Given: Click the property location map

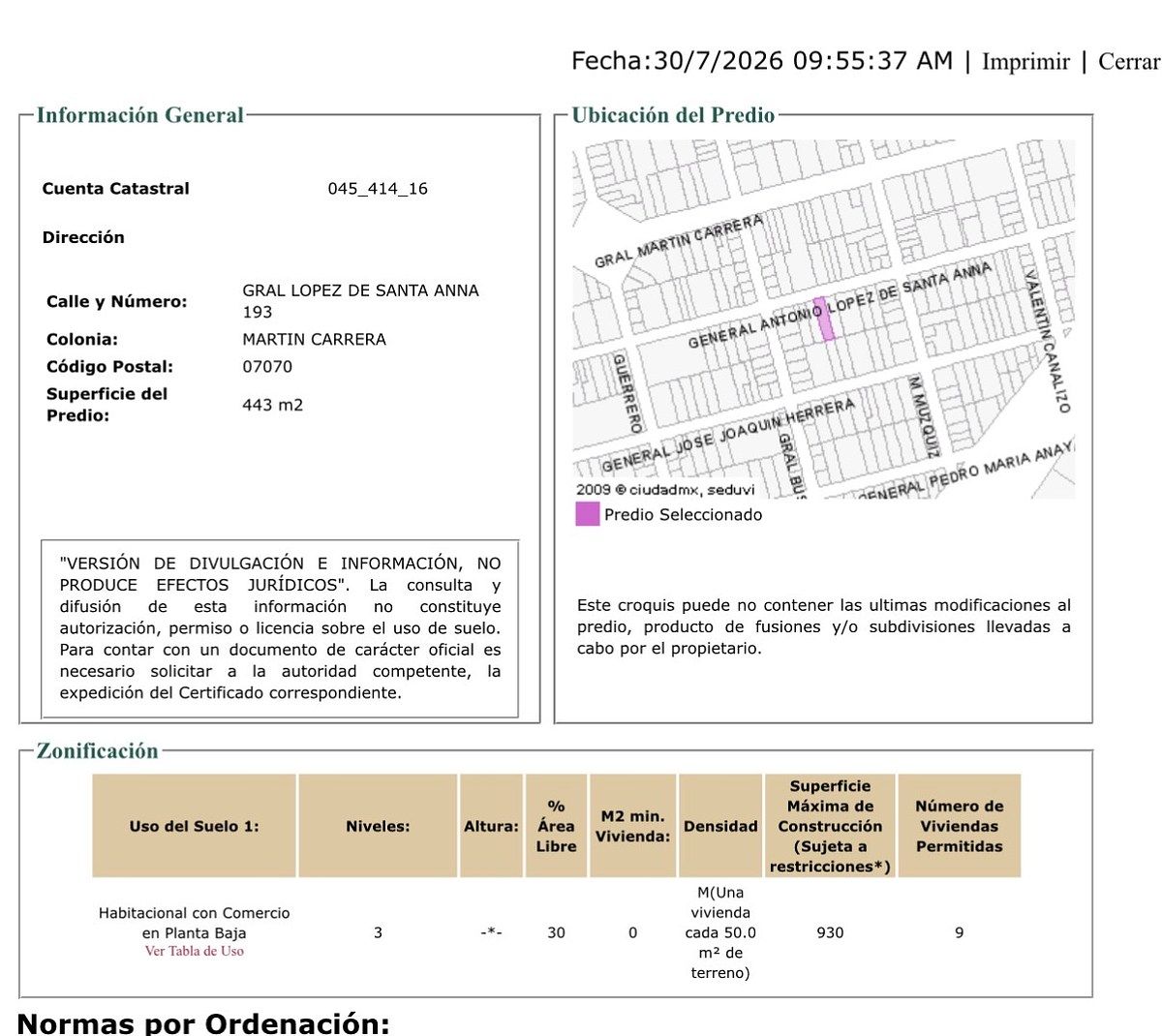Looking at the screenshot, I should pos(824,320).
